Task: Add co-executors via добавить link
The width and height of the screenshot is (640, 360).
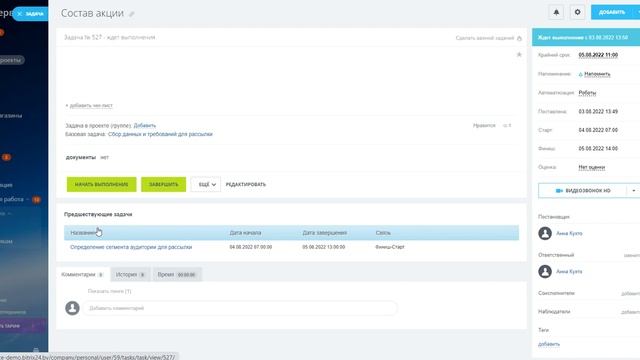Action: [631, 293]
